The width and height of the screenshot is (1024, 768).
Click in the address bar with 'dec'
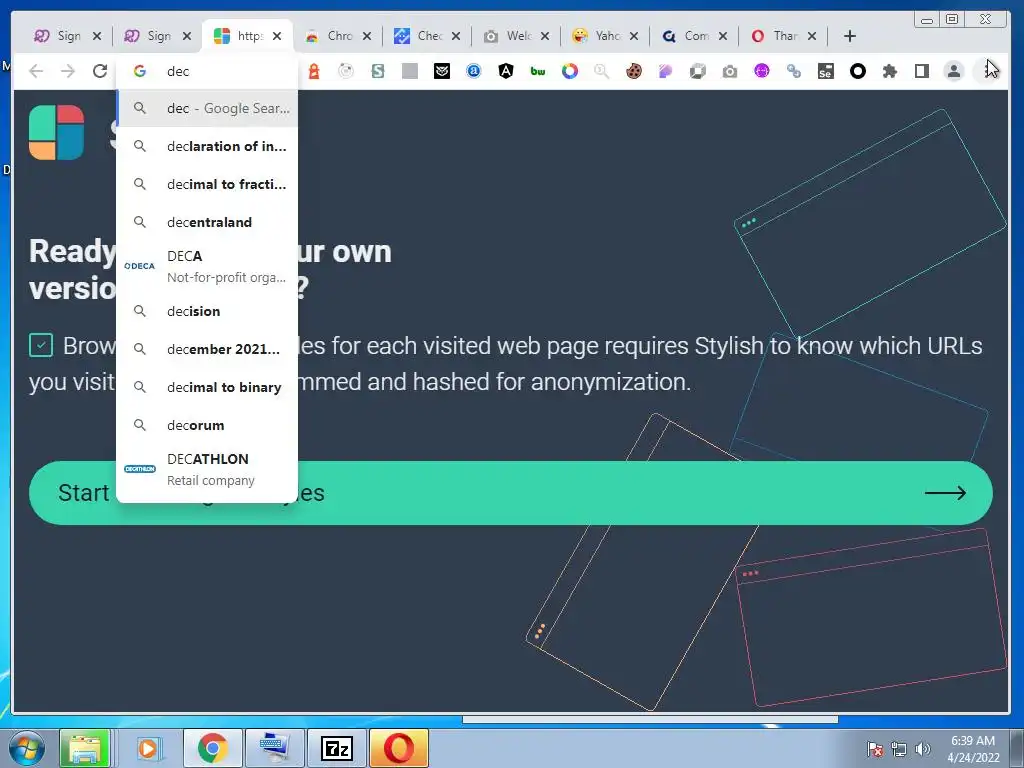(x=207, y=71)
